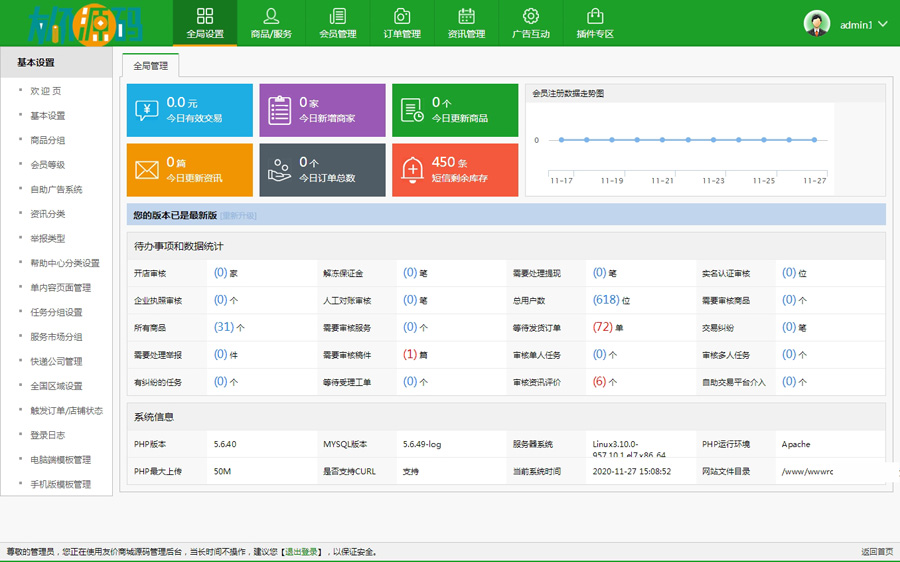
Task: Select the 订单管理 camera icon
Action: point(402,16)
